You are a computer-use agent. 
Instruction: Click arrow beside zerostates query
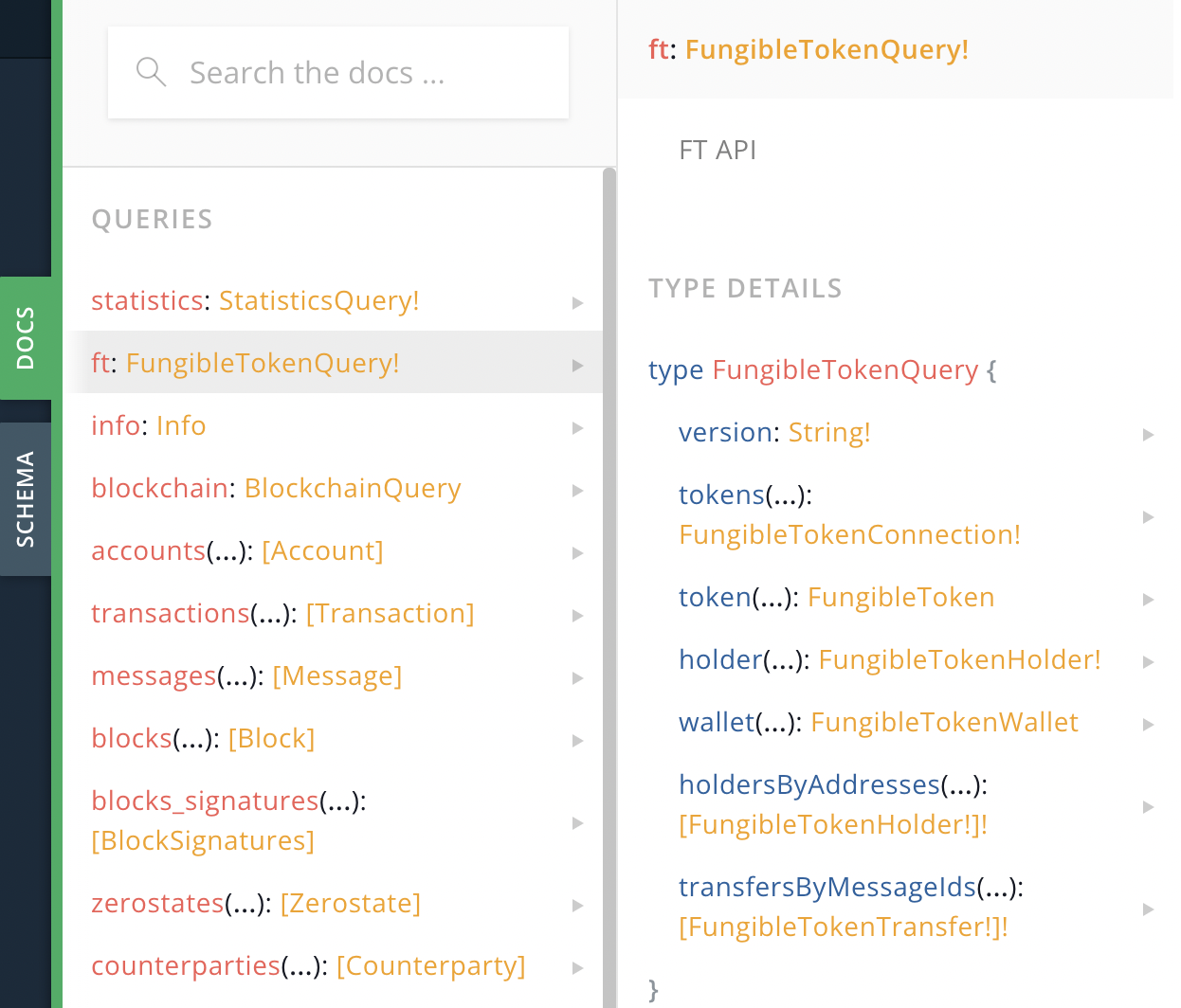pyautogui.click(x=577, y=905)
